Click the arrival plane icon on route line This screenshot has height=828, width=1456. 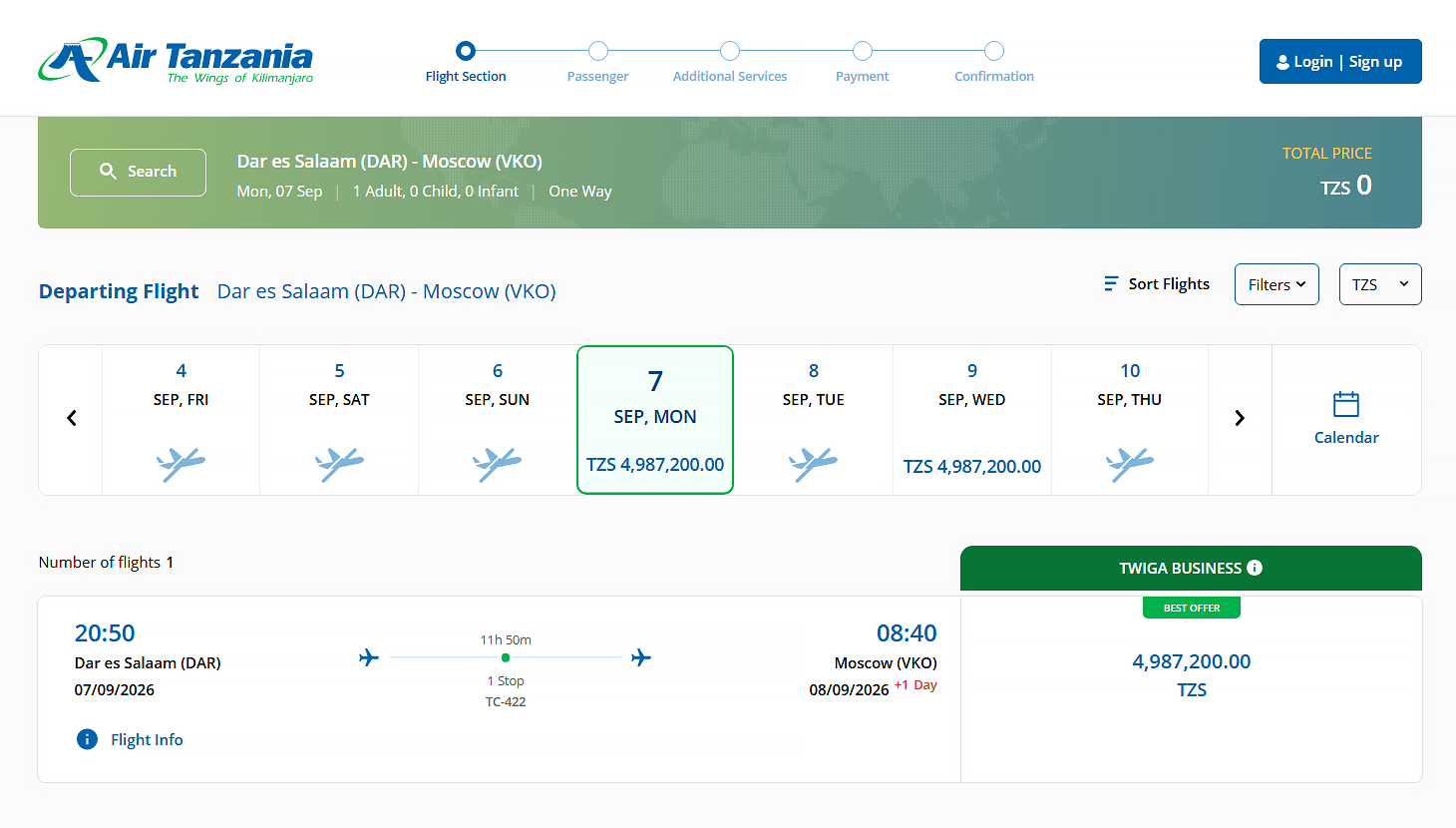[x=641, y=657]
